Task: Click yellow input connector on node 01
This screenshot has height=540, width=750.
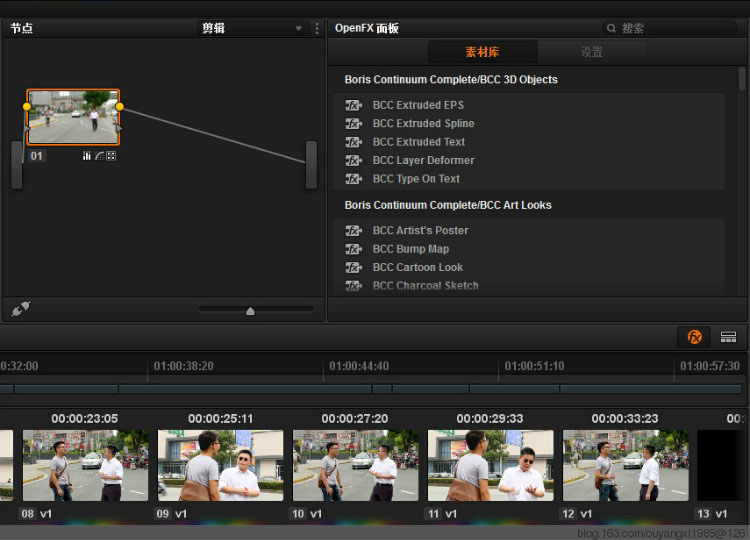Action: (27, 107)
